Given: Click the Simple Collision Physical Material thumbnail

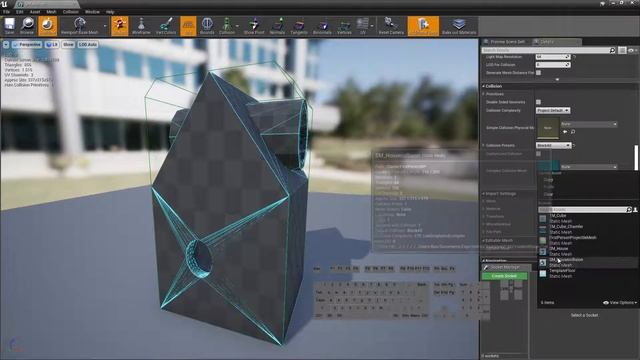Looking at the screenshot, I should coord(547,128).
